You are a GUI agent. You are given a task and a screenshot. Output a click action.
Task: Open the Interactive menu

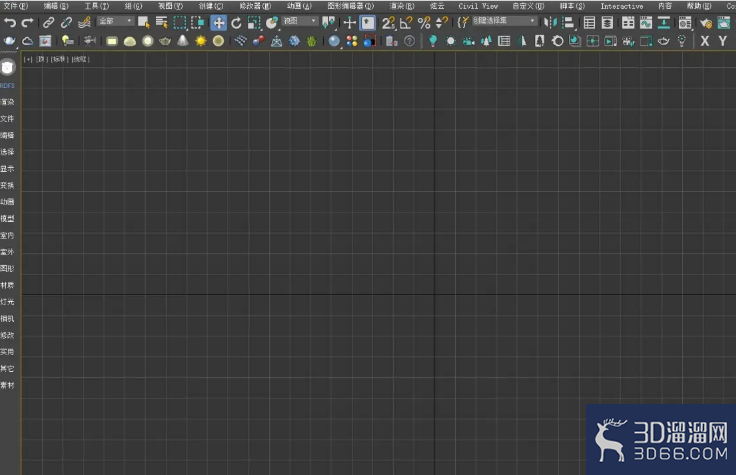pos(621,6)
